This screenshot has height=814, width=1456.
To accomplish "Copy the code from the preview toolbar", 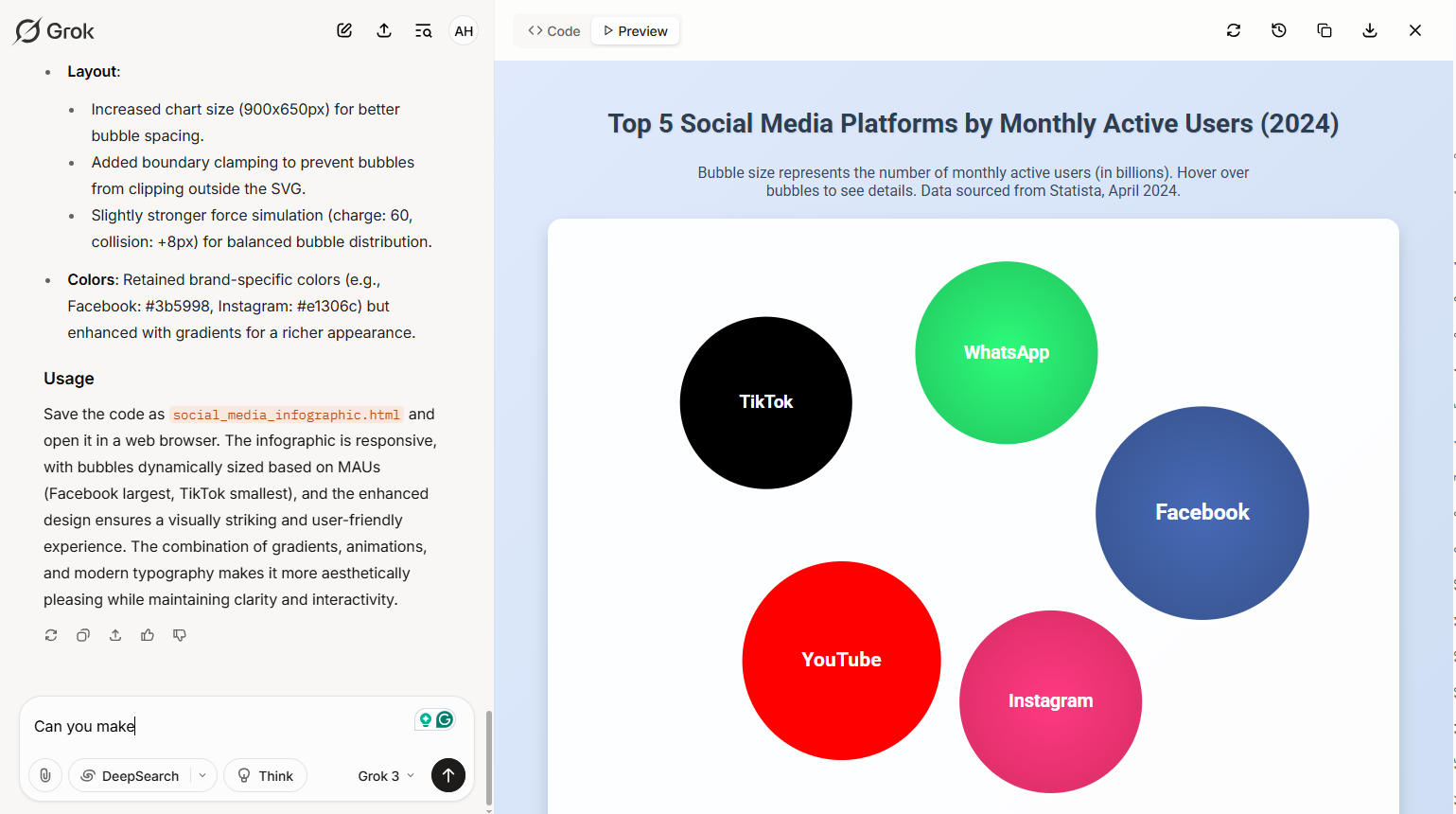I will tap(1324, 30).
